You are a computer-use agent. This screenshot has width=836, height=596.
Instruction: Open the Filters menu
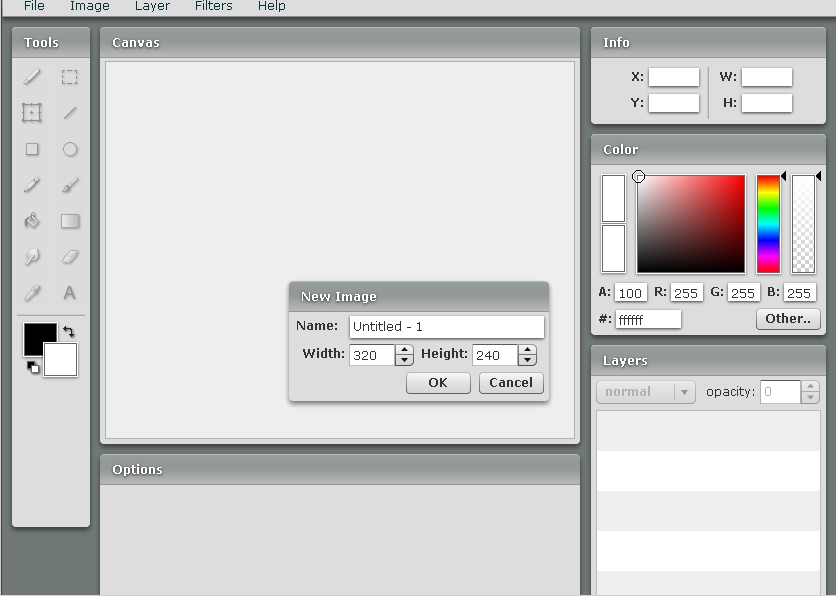click(x=213, y=6)
